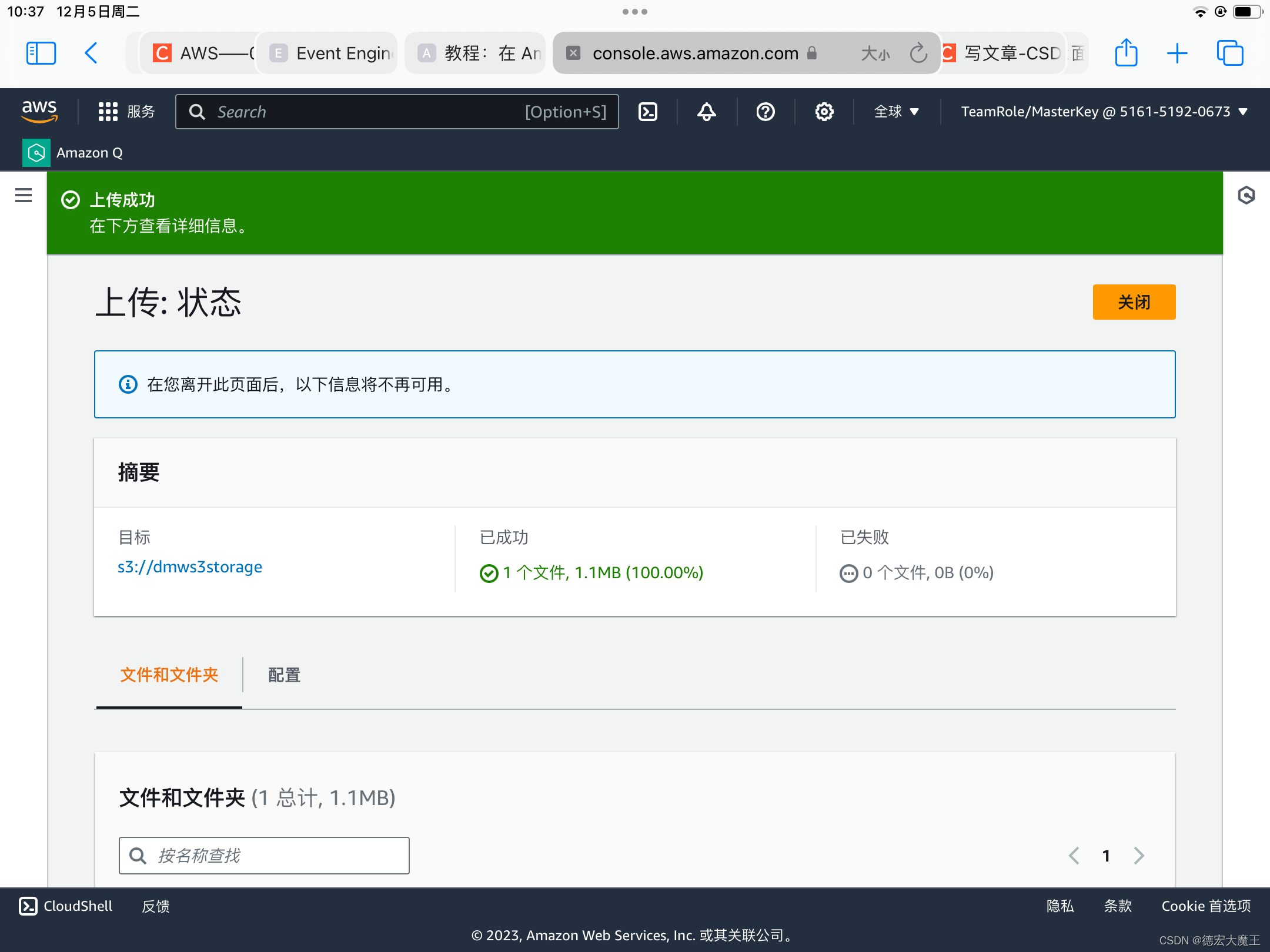Focus the 按名称查找 search field

coord(264,856)
